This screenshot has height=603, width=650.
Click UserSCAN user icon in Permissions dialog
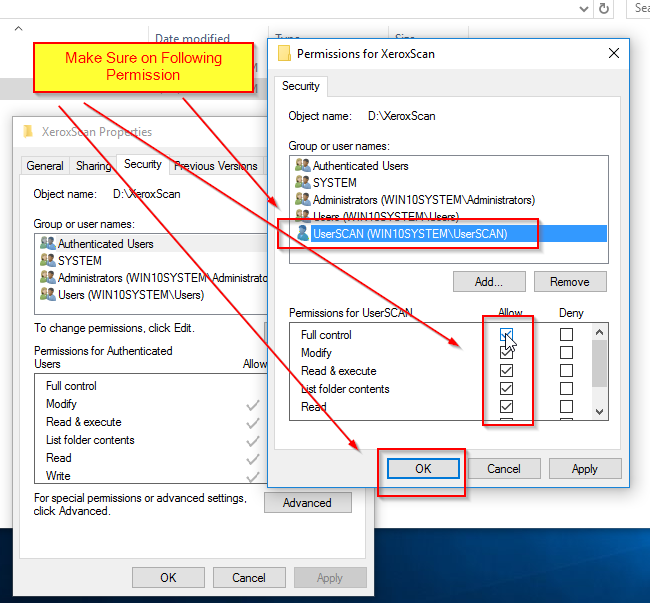pos(303,233)
